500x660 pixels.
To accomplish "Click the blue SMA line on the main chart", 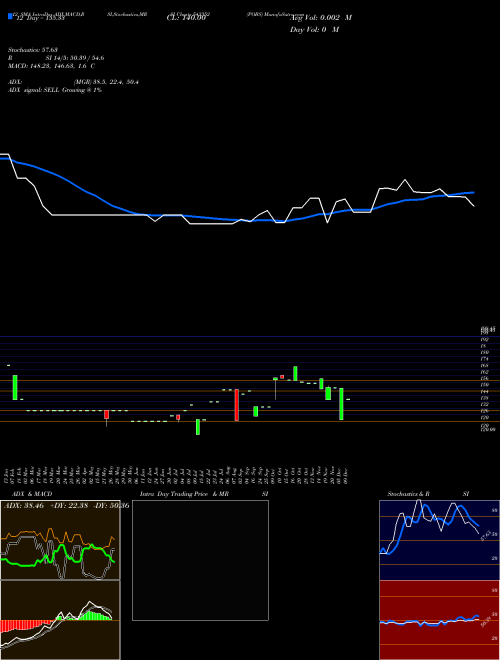I will (x=236, y=219).
